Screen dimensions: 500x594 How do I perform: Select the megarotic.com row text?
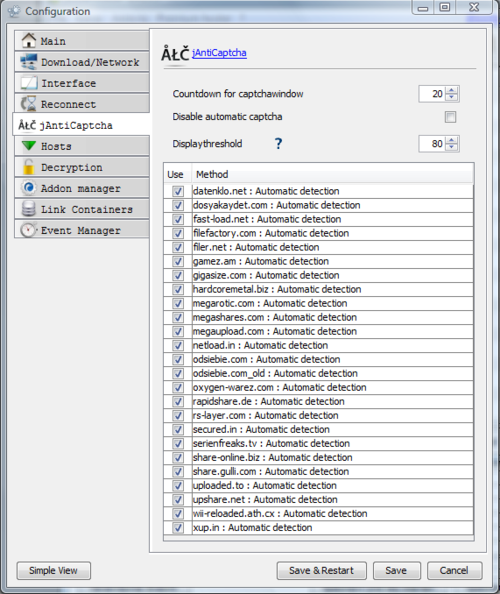(x=270, y=303)
